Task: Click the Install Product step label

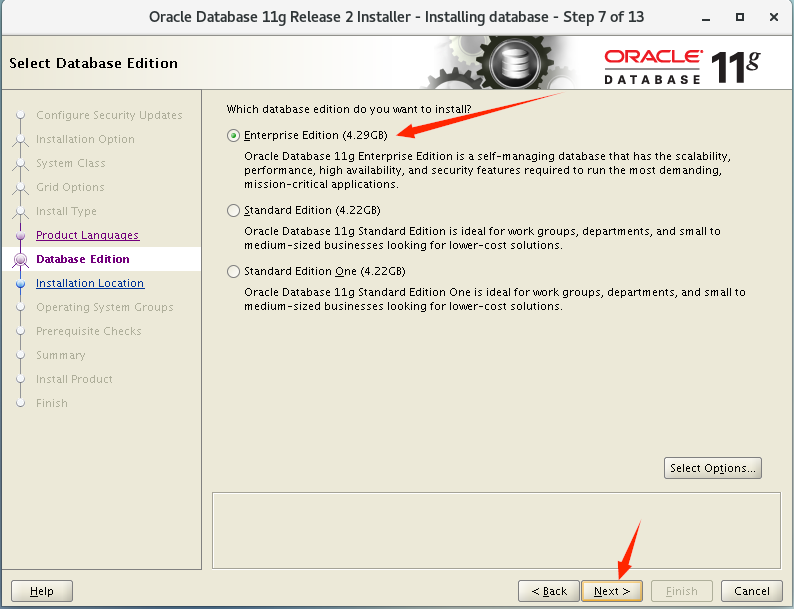Action: [x=74, y=379]
